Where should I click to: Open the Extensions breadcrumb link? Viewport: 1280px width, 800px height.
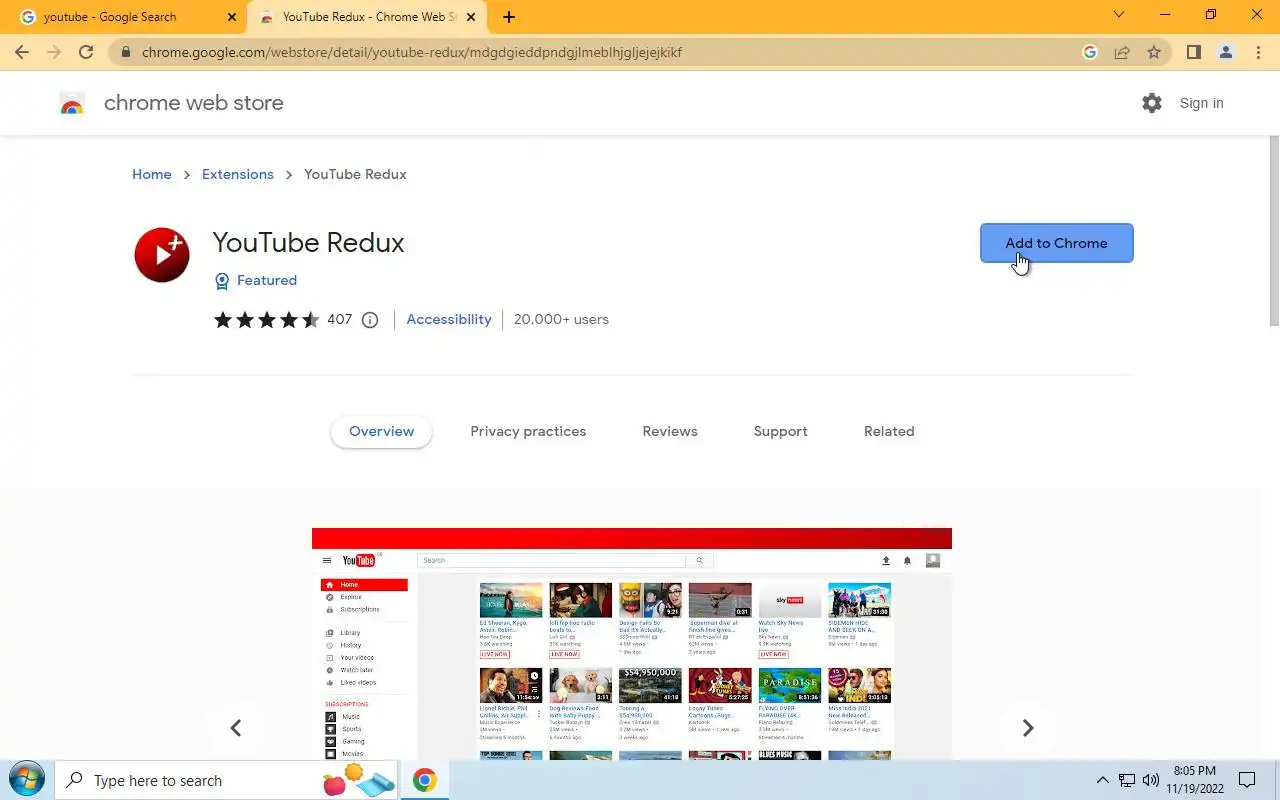tap(238, 174)
